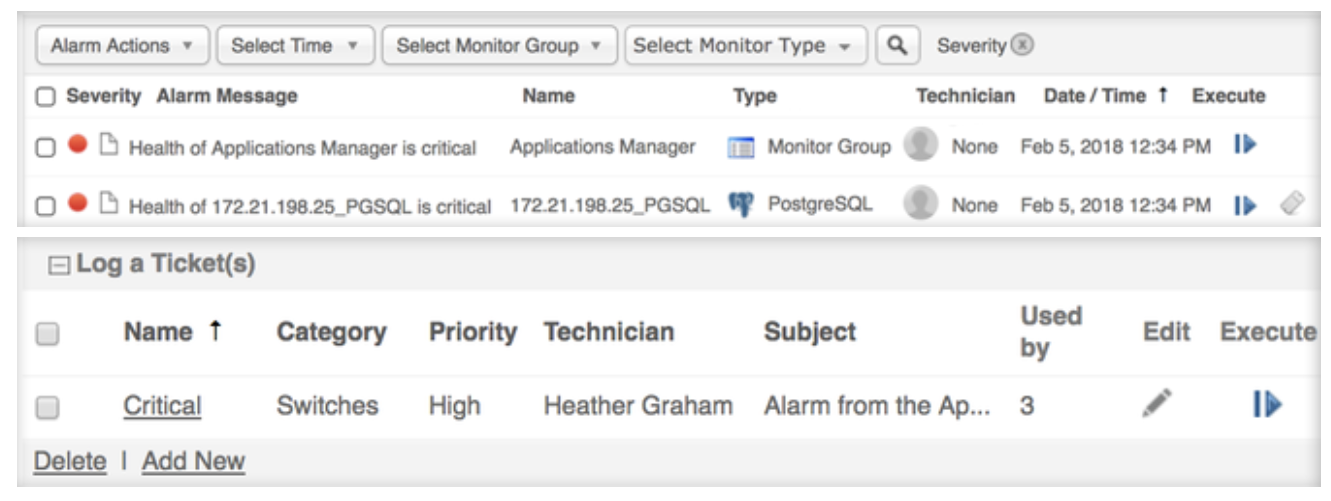Check the 172.21.198.25_PGSQL alarm checkbox
Screen dimensions: 1331x501
pos(44,206)
